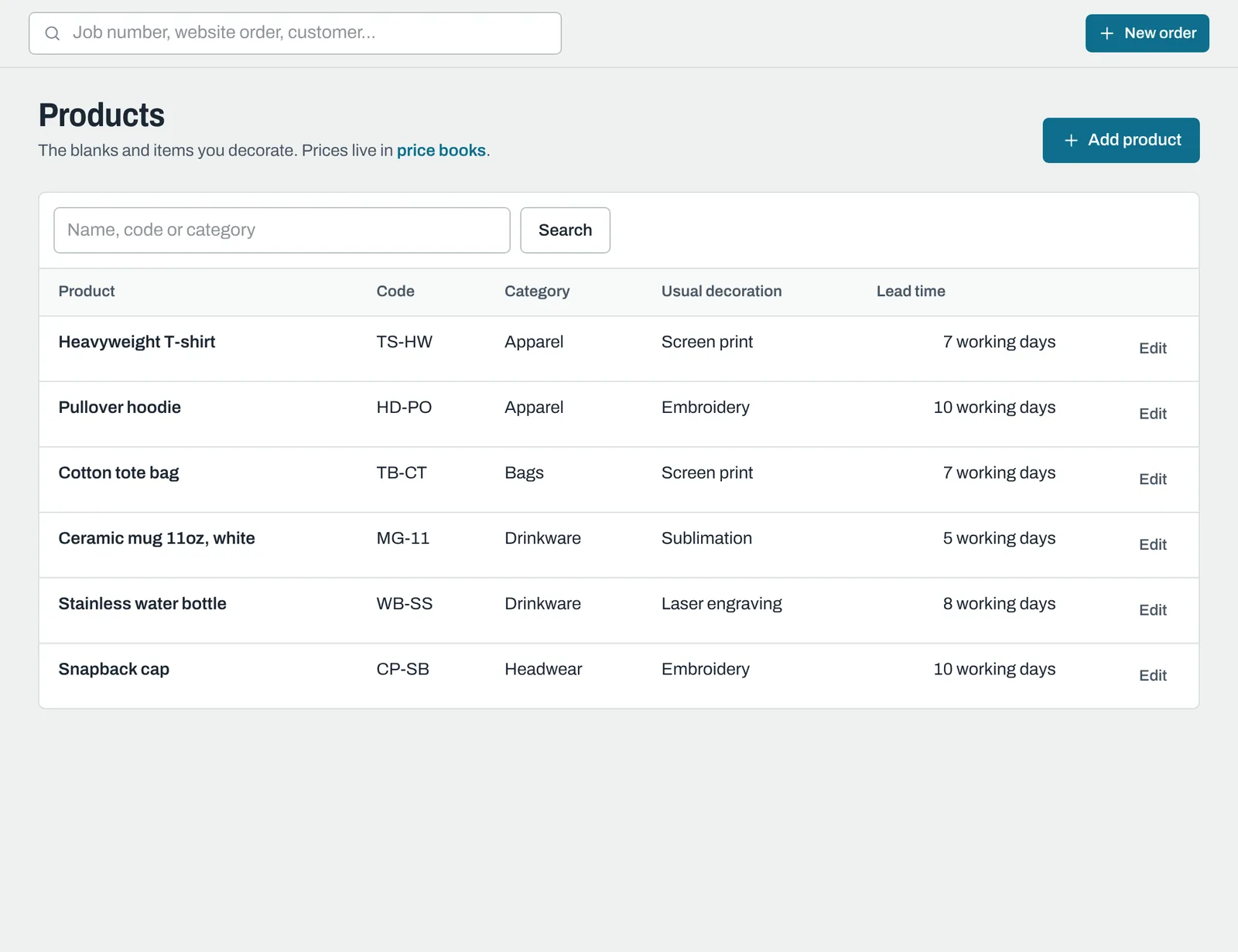Edit the Stainless water bottle product
Image resolution: width=1238 pixels, height=952 pixels.
click(x=1152, y=610)
